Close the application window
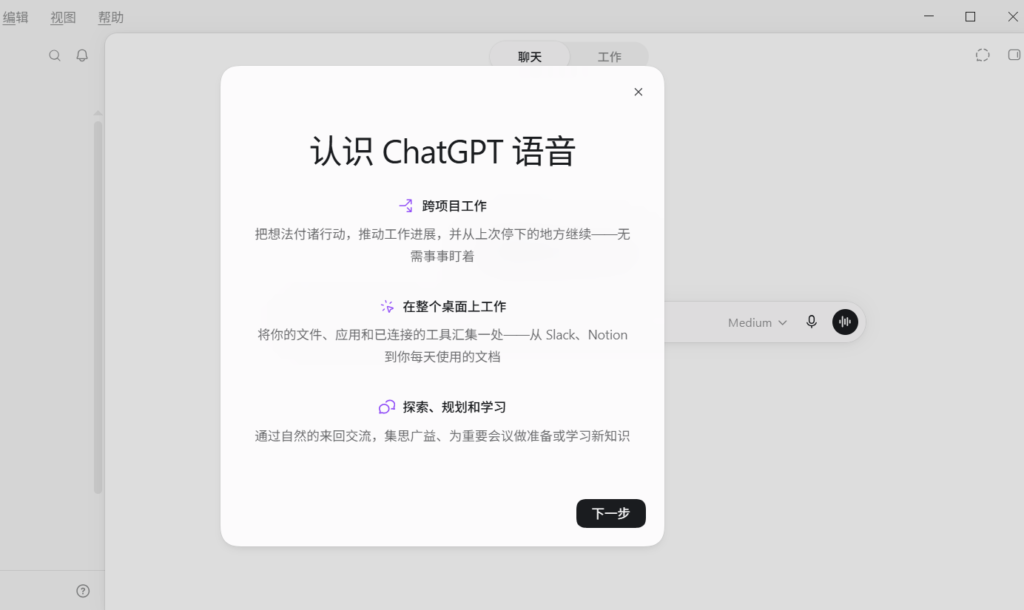 pyautogui.click(x=1012, y=16)
